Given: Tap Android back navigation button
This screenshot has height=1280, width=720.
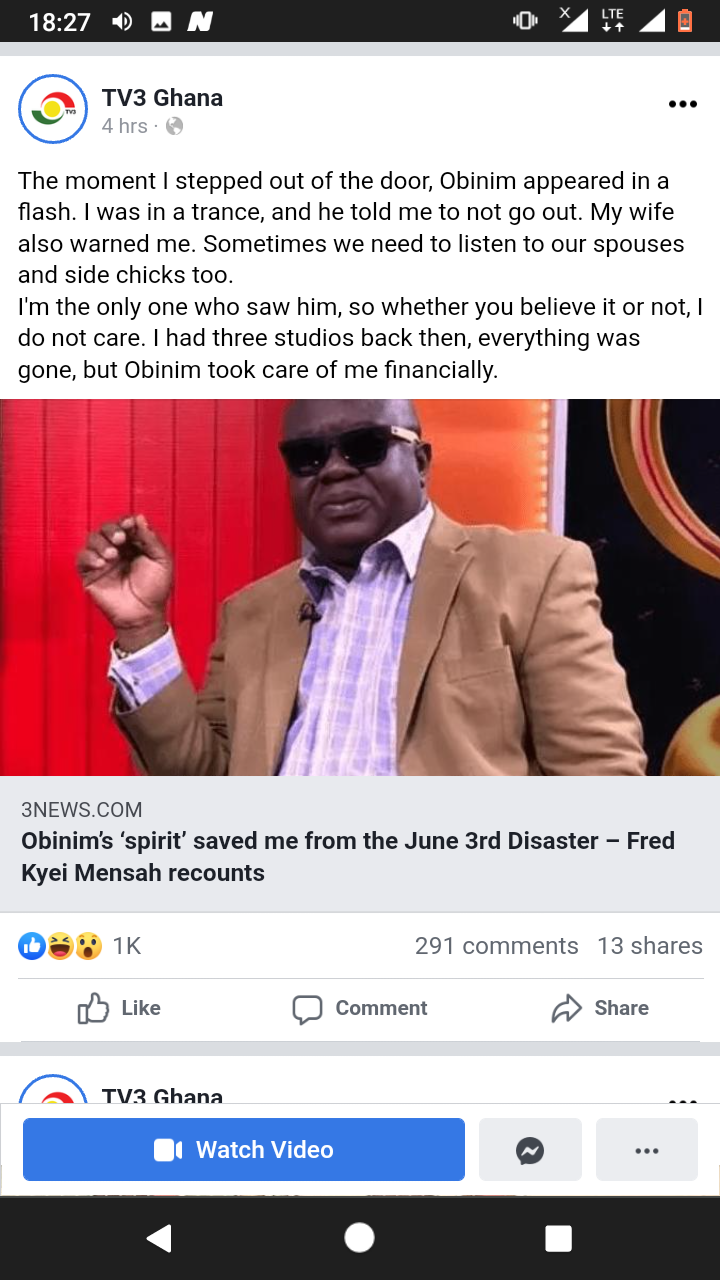Looking at the screenshot, I should point(159,1238).
